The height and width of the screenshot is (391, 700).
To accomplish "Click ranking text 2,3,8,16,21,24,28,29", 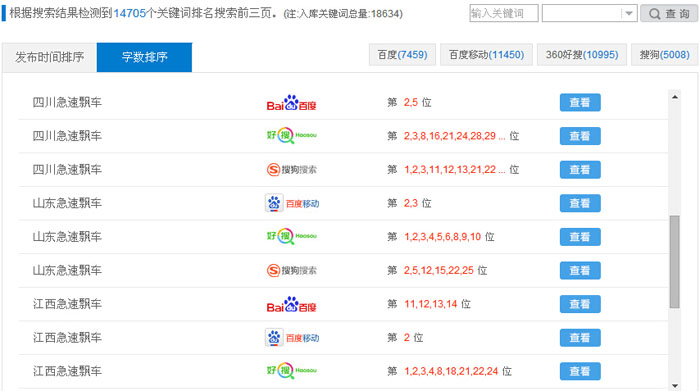I will click(454, 136).
